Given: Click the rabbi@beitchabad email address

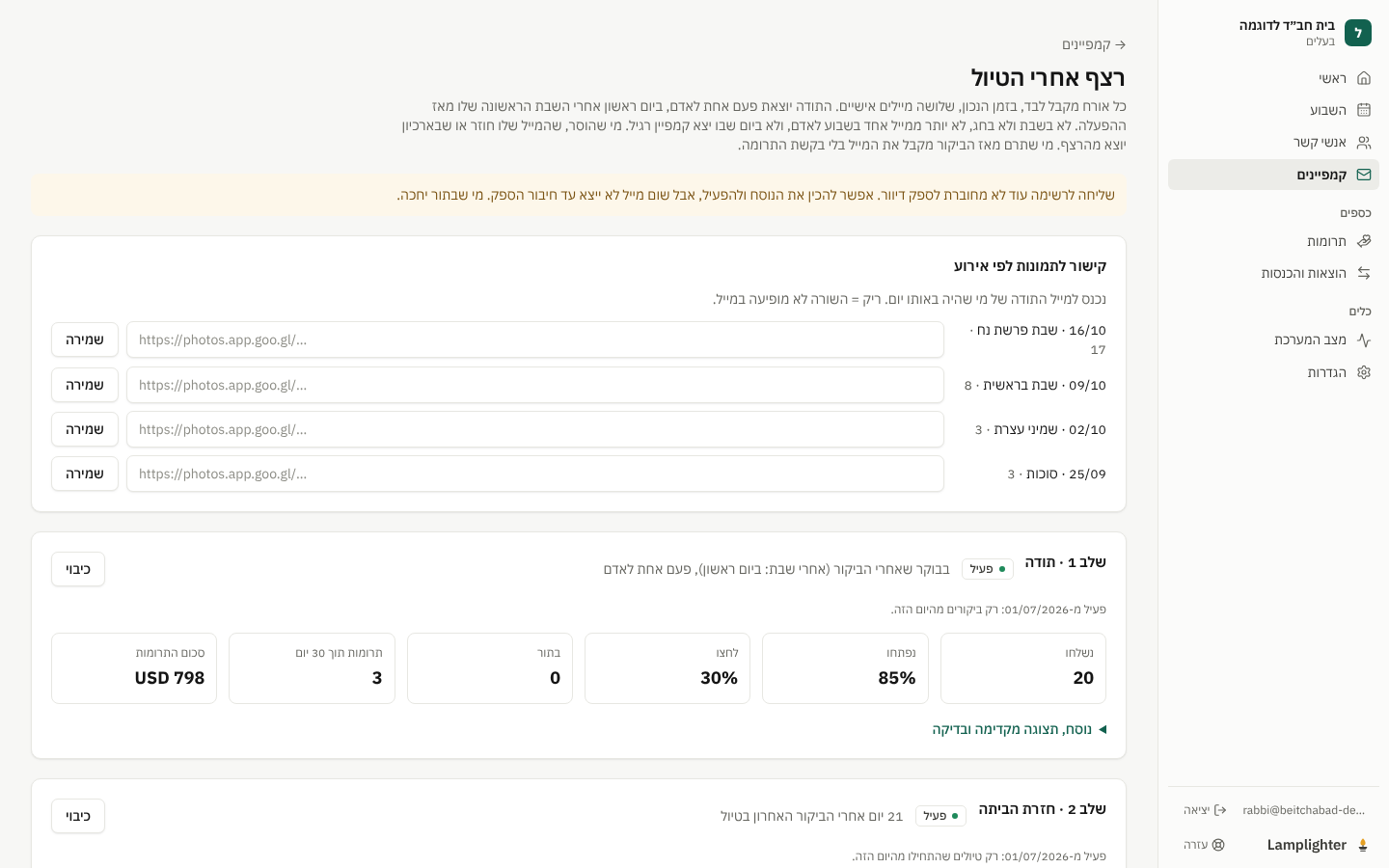Looking at the screenshot, I should click(1304, 810).
